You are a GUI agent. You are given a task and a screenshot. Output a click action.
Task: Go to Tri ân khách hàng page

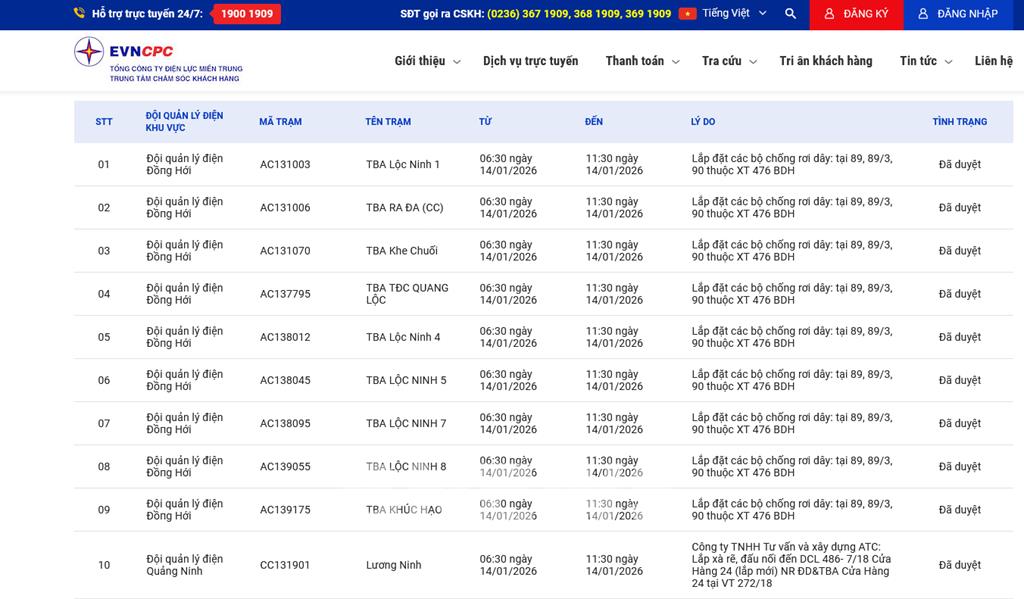click(825, 61)
